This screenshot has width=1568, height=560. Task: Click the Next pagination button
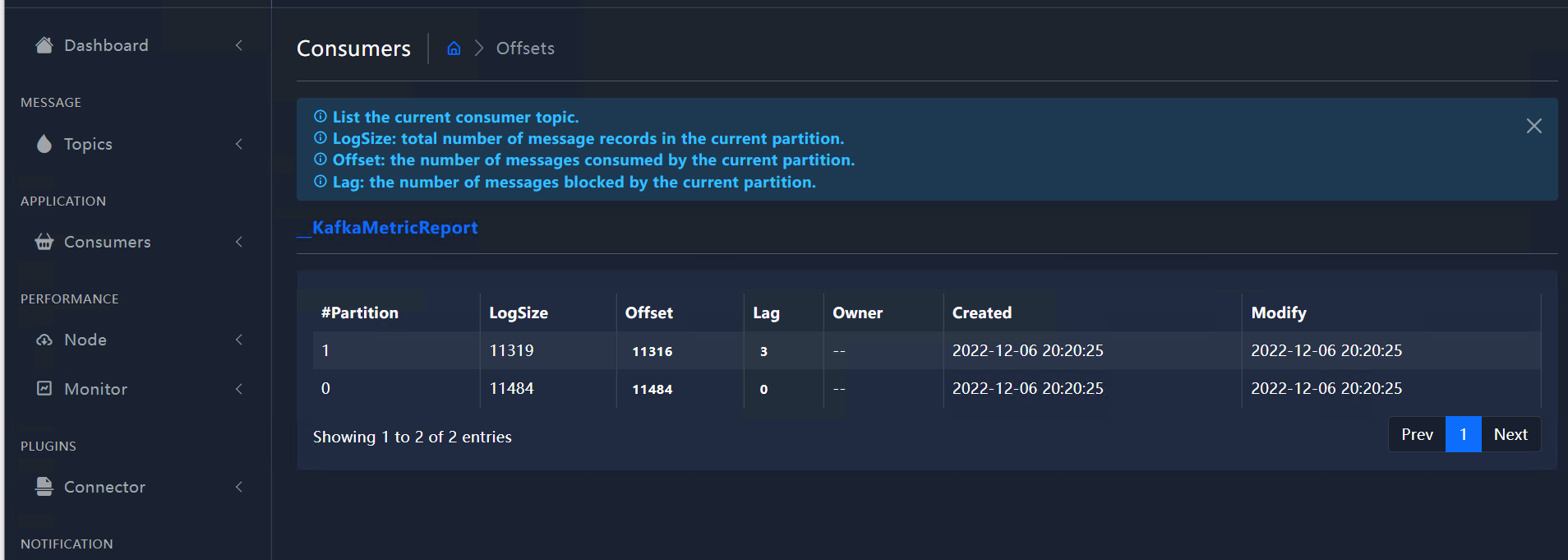1510,434
